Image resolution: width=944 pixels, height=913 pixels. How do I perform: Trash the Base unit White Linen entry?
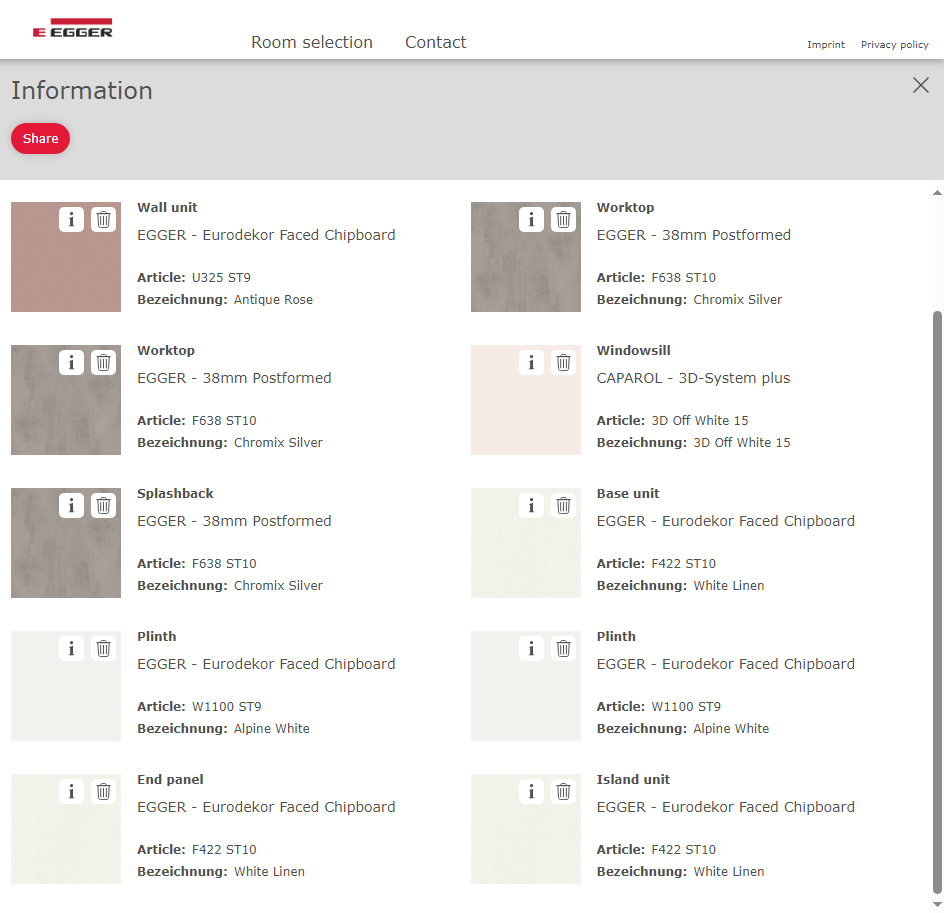[563, 505]
